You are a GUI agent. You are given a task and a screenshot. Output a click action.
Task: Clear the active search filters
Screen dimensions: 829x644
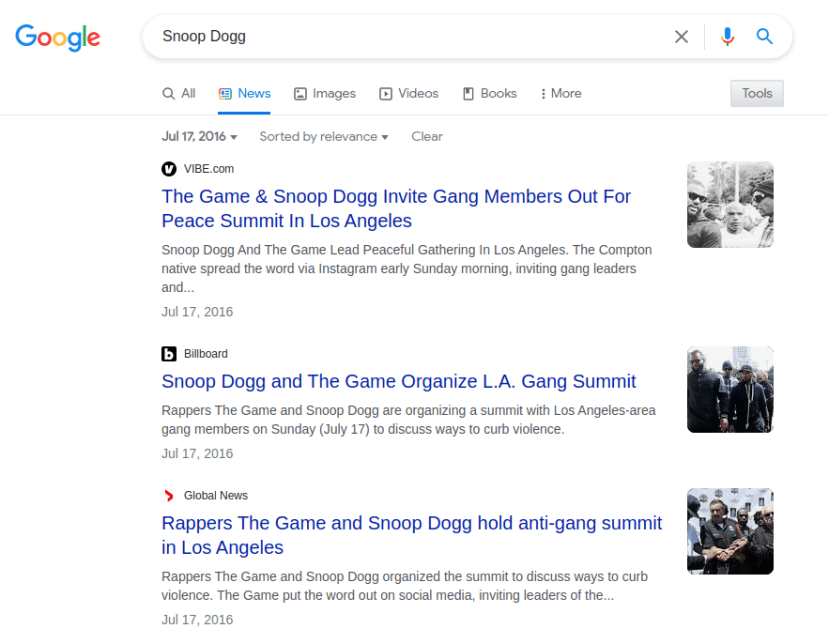coord(427,136)
